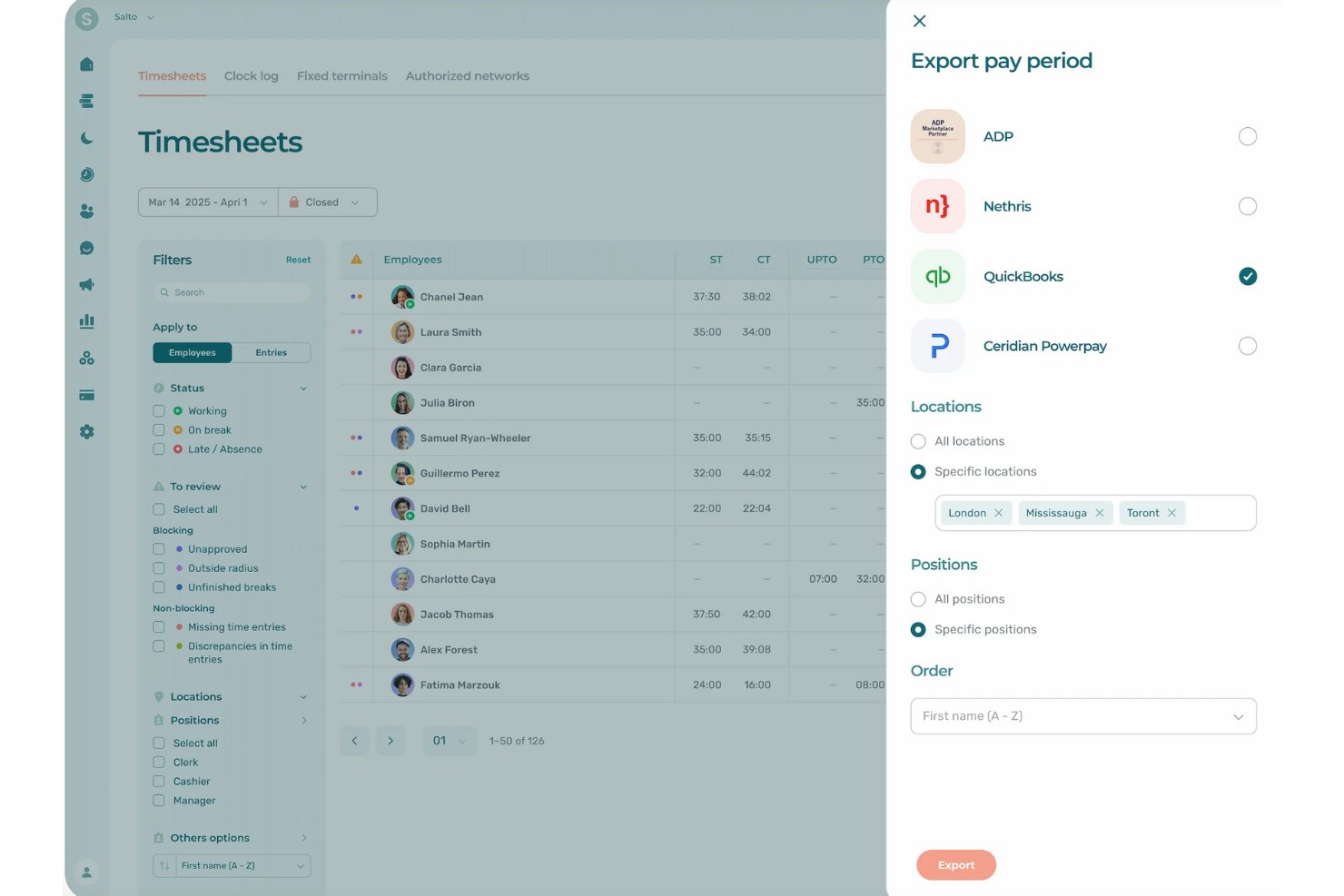Click the sort arrows icon in the filters
The height and width of the screenshot is (896, 1344).
tap(164, 866)
